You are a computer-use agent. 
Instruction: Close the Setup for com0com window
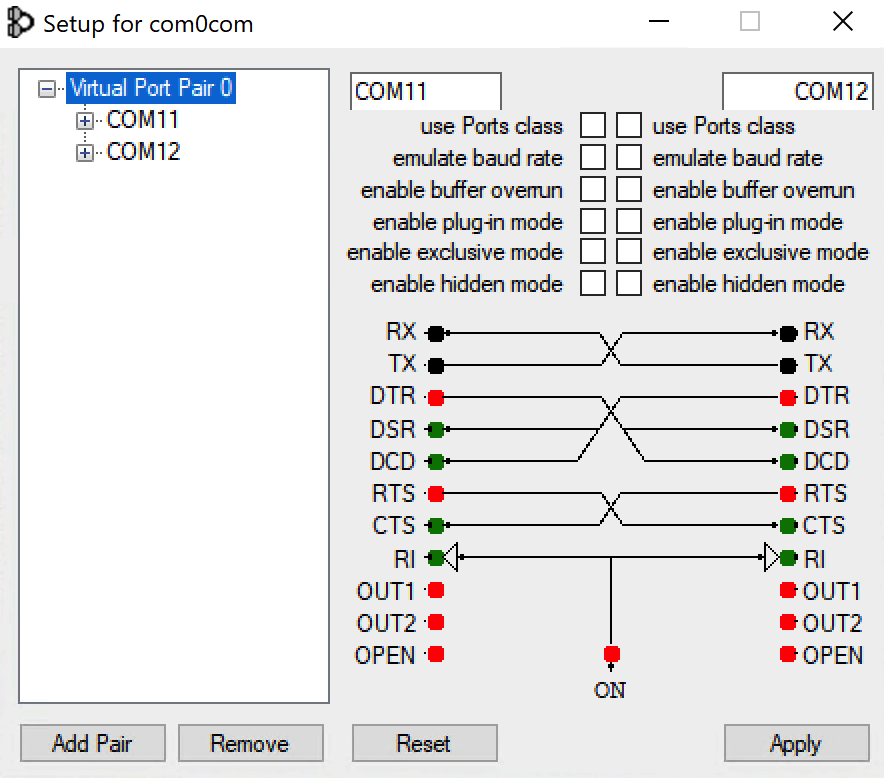[843, 21]
